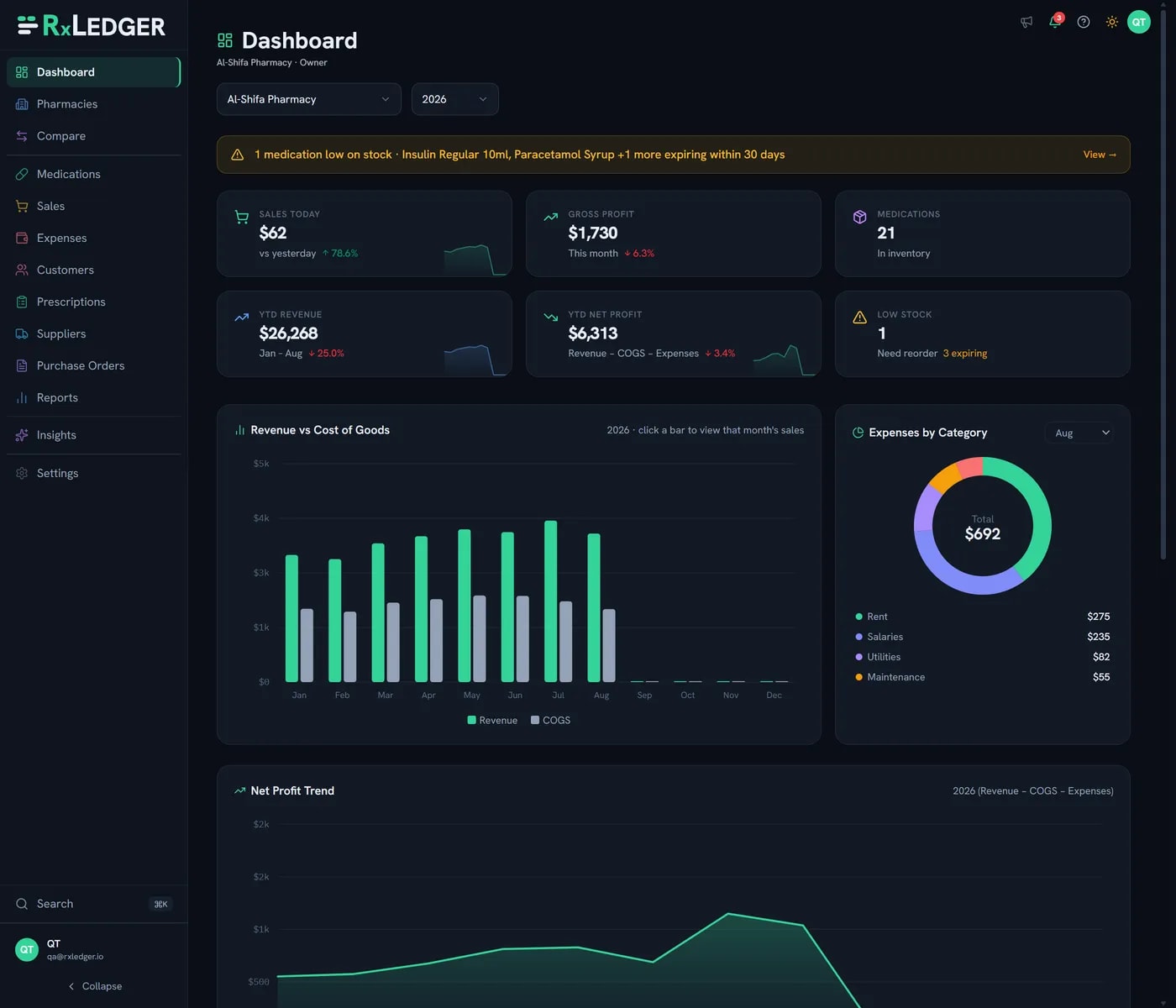This screenshot has width=1176, height=1008.
Task: Click the RxLedger logo
Action: coord(92,26)
